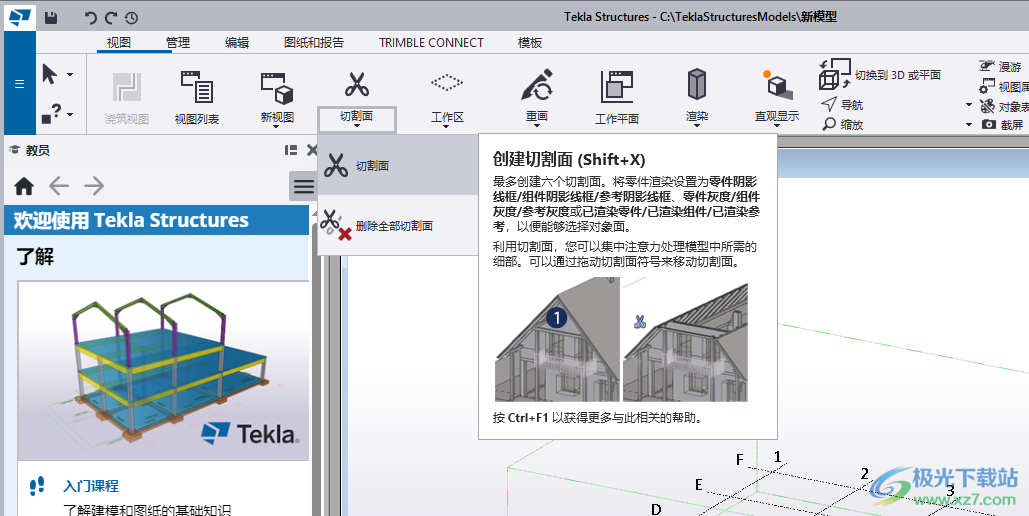Viewport: 1029px width, 516px height.
Task: Click the 教员 instructor panel title
Action: pyautogui.click(x=37, y=150)
